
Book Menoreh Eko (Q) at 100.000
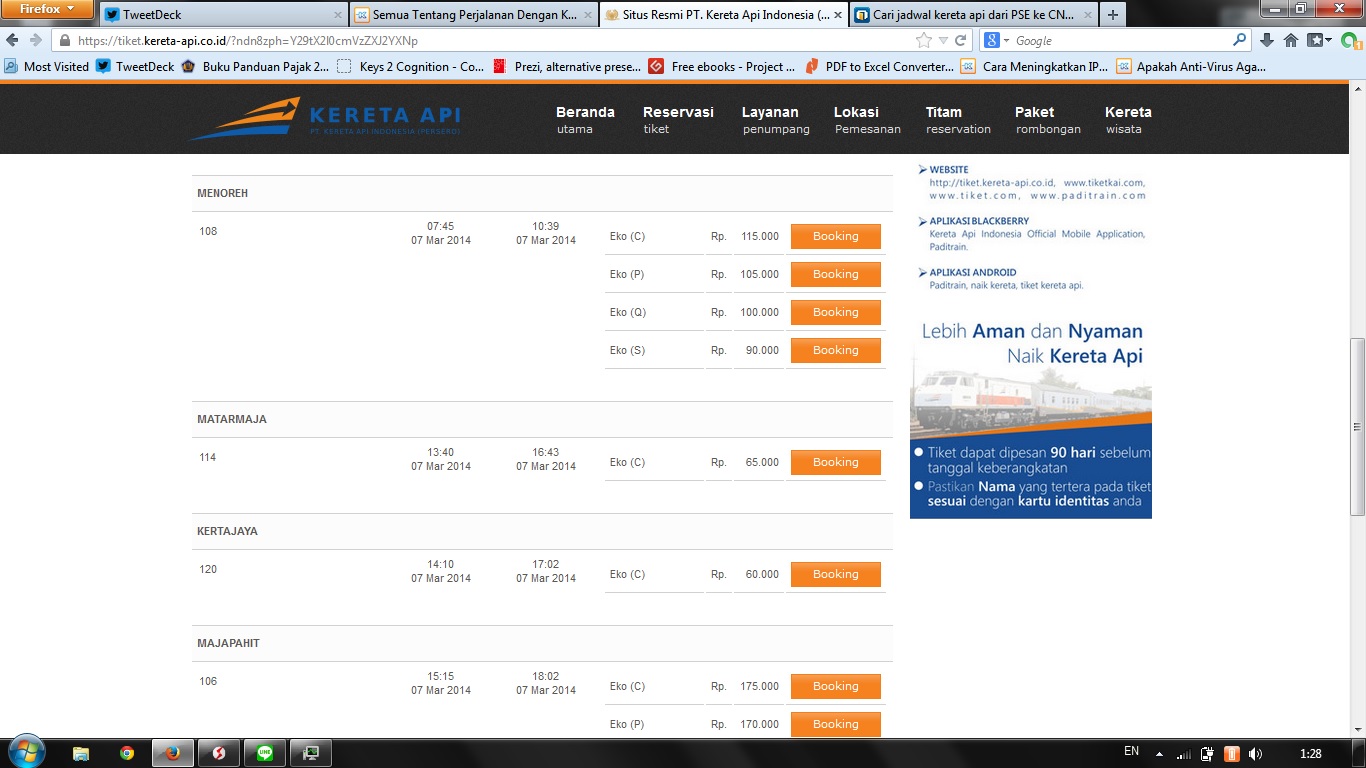coord(836,312)
